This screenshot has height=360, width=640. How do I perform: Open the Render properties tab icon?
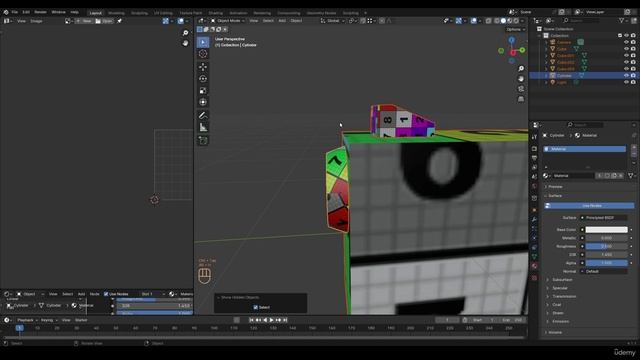point(534,149)
